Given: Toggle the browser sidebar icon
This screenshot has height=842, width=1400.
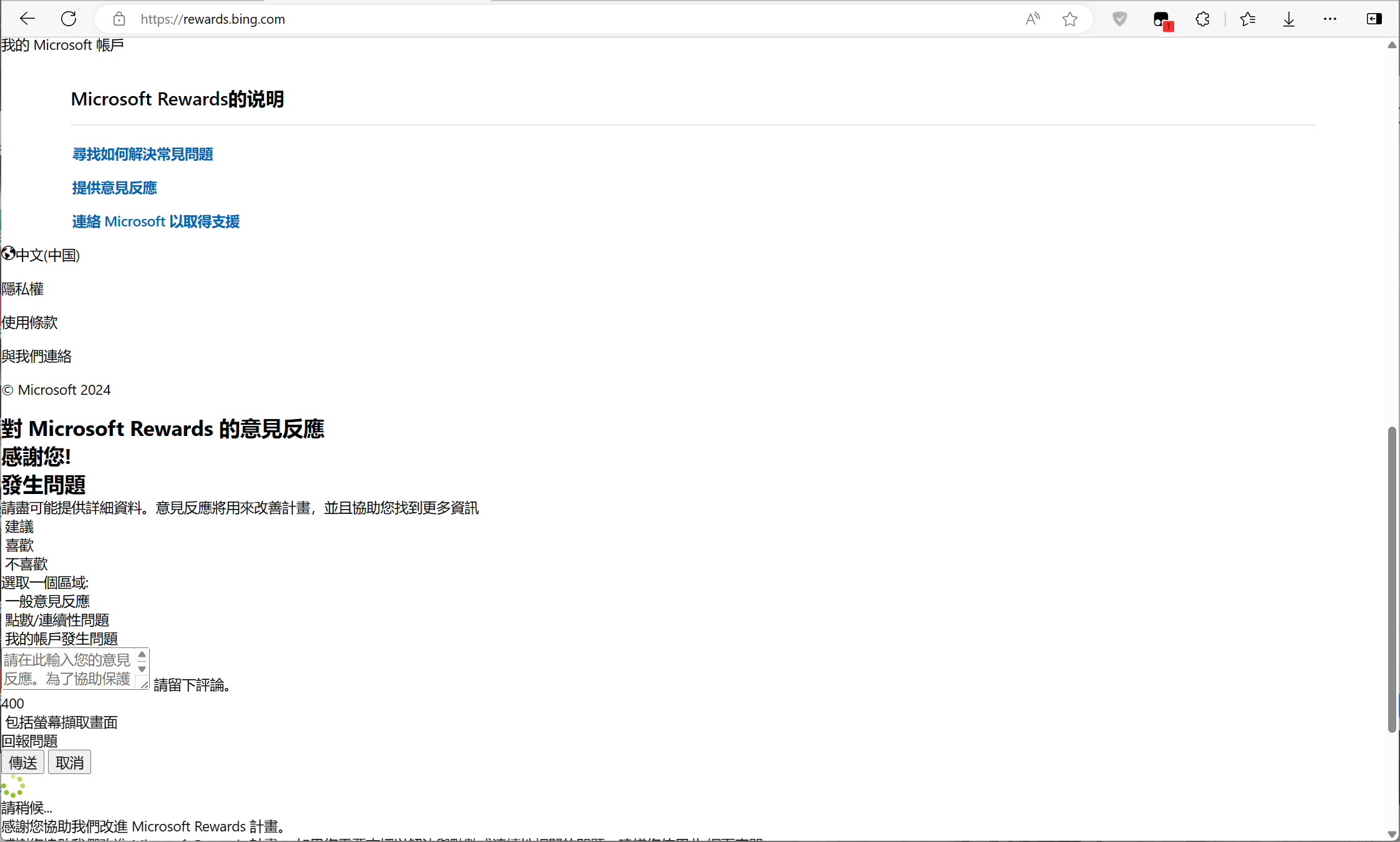Looking at the screenshot, I should click(x=1374, y=19).
